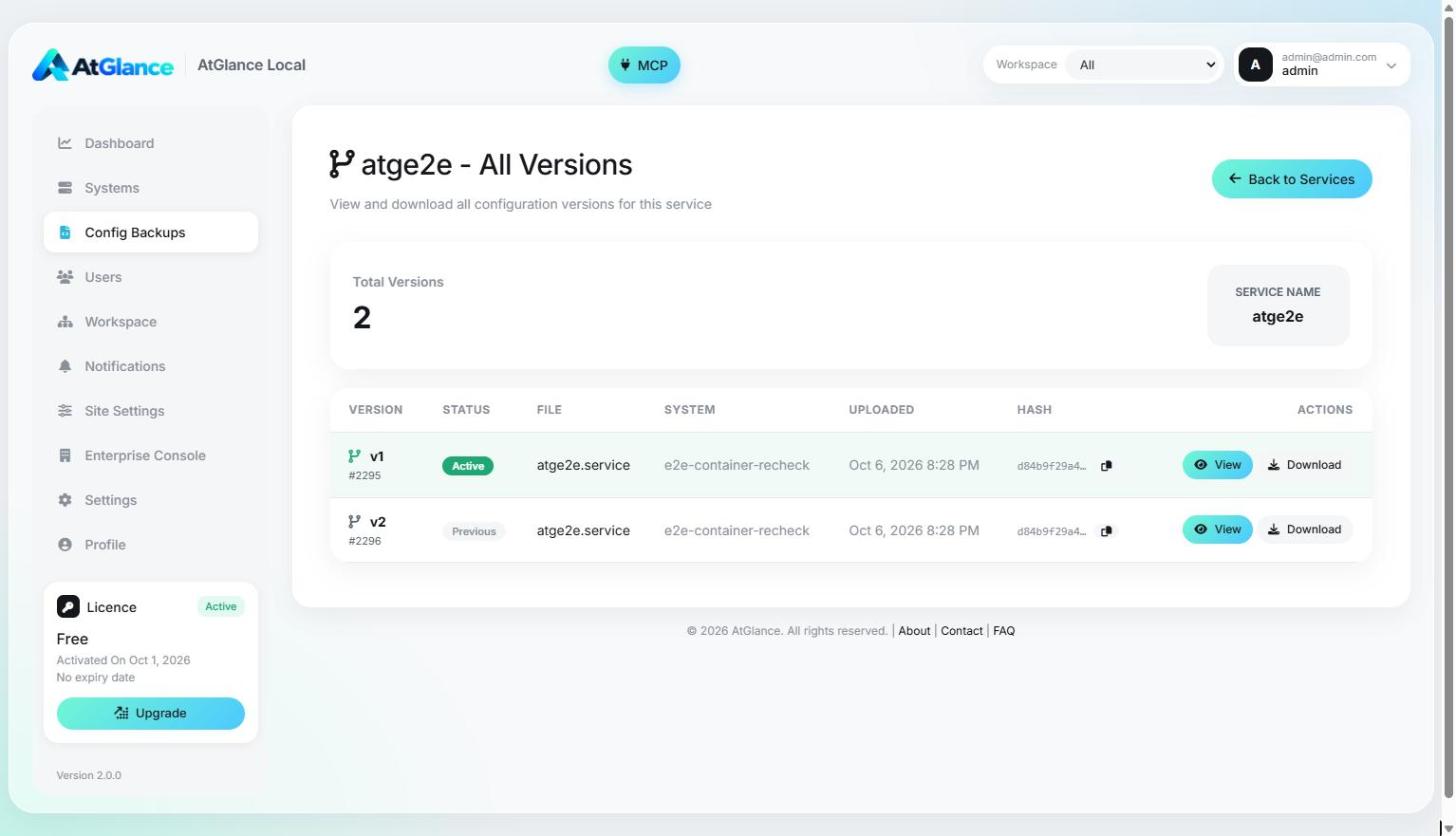
Task: View version v1 configuration
Action: tap(1217, 465)
